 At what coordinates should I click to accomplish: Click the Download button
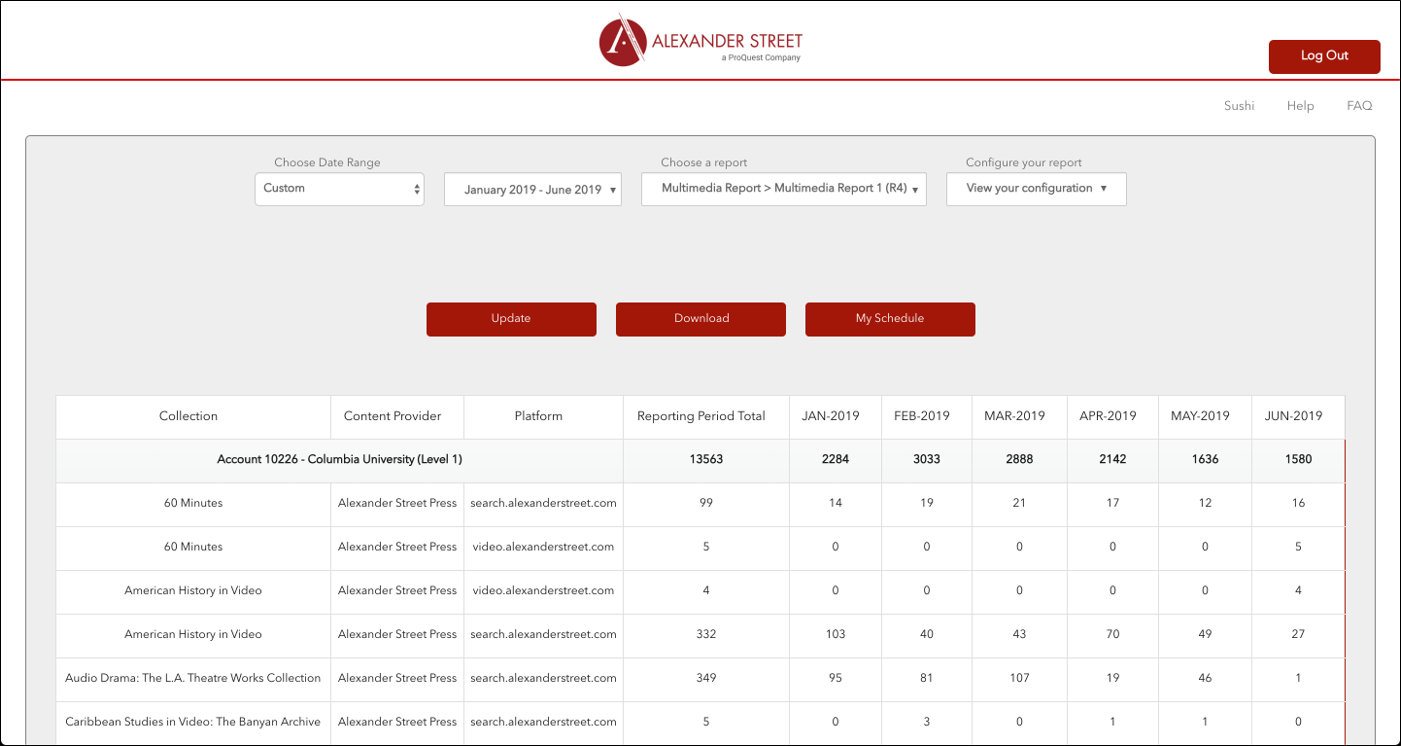(x=701, y=319)
